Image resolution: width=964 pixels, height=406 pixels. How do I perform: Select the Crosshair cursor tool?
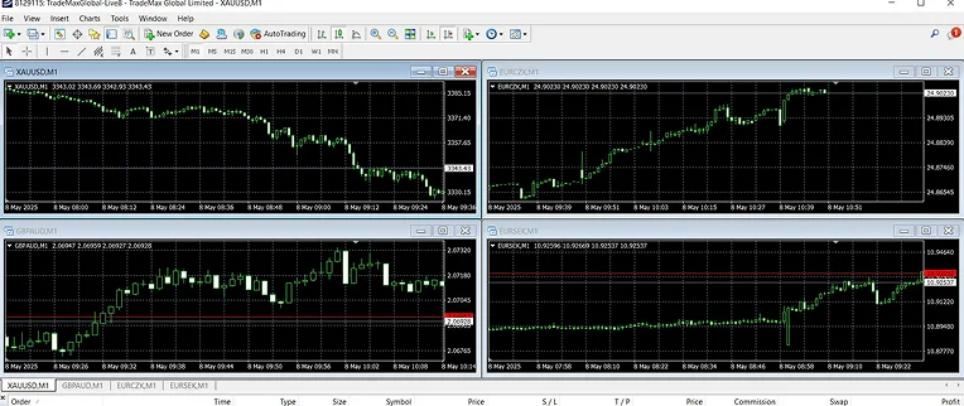click(27, 51)
